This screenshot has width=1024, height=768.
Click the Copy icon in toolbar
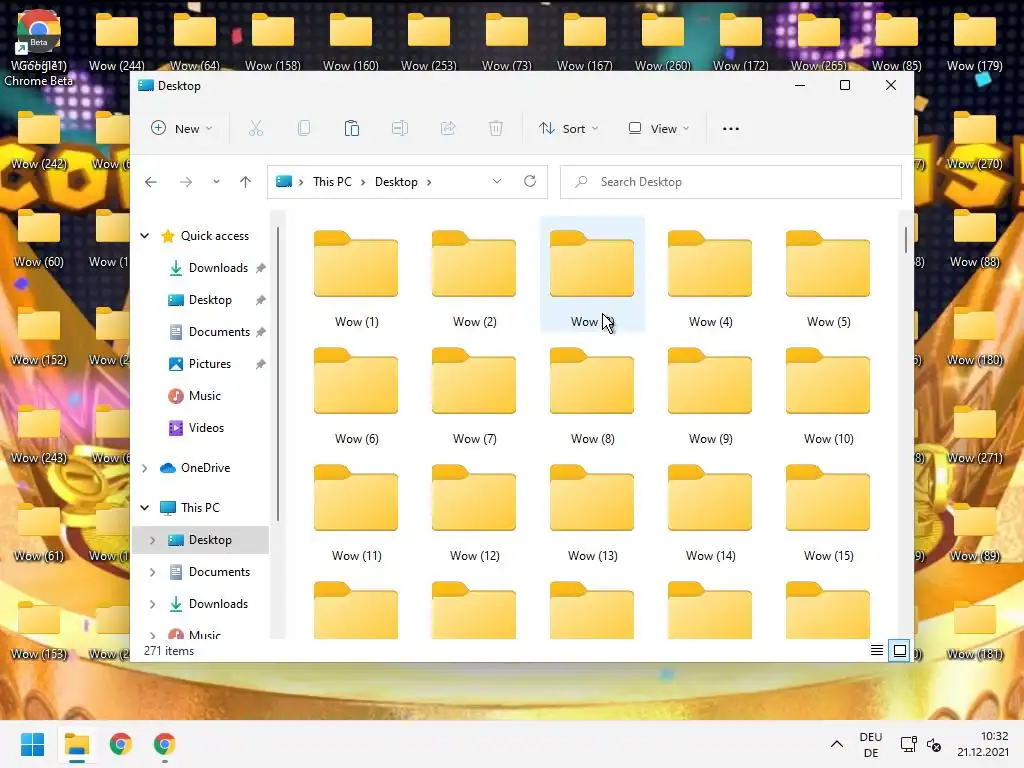(304, 129)
